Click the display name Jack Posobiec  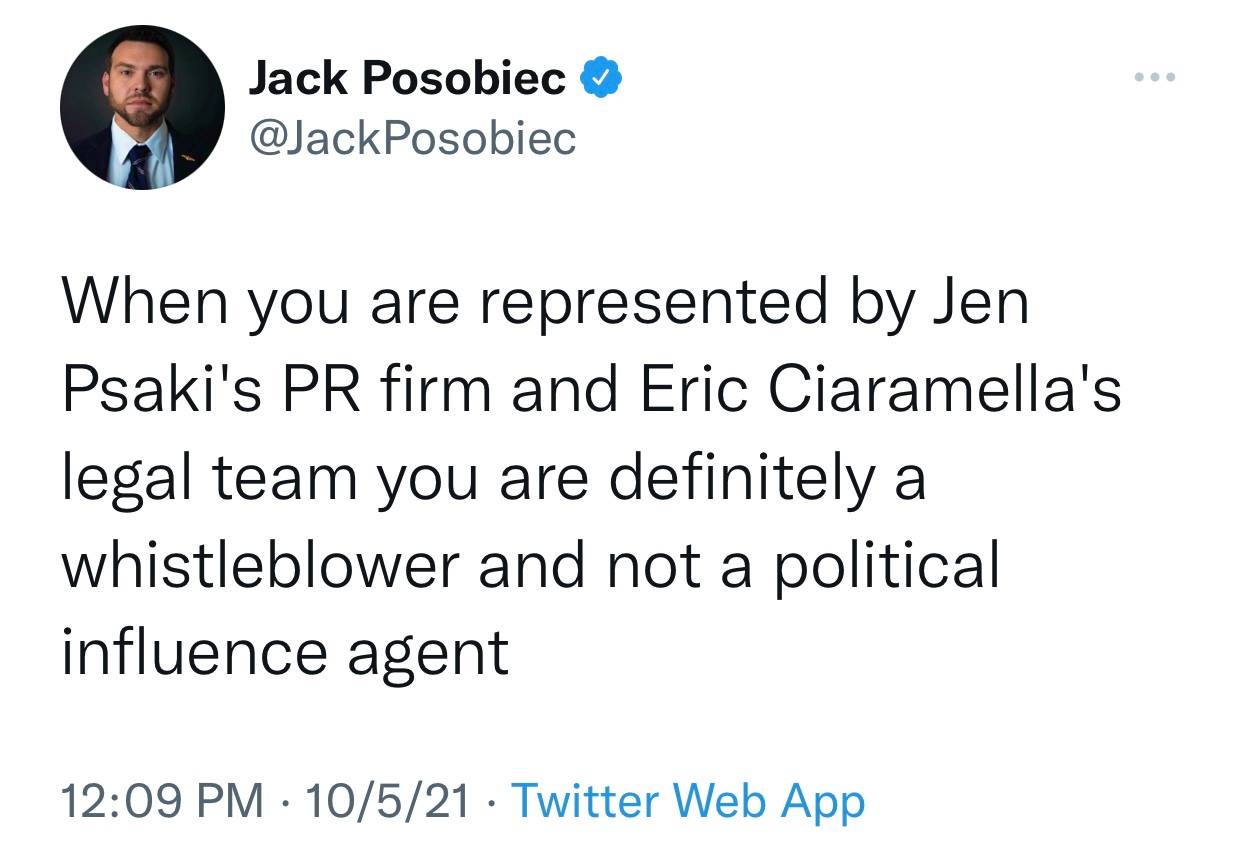tap(406, 78)
